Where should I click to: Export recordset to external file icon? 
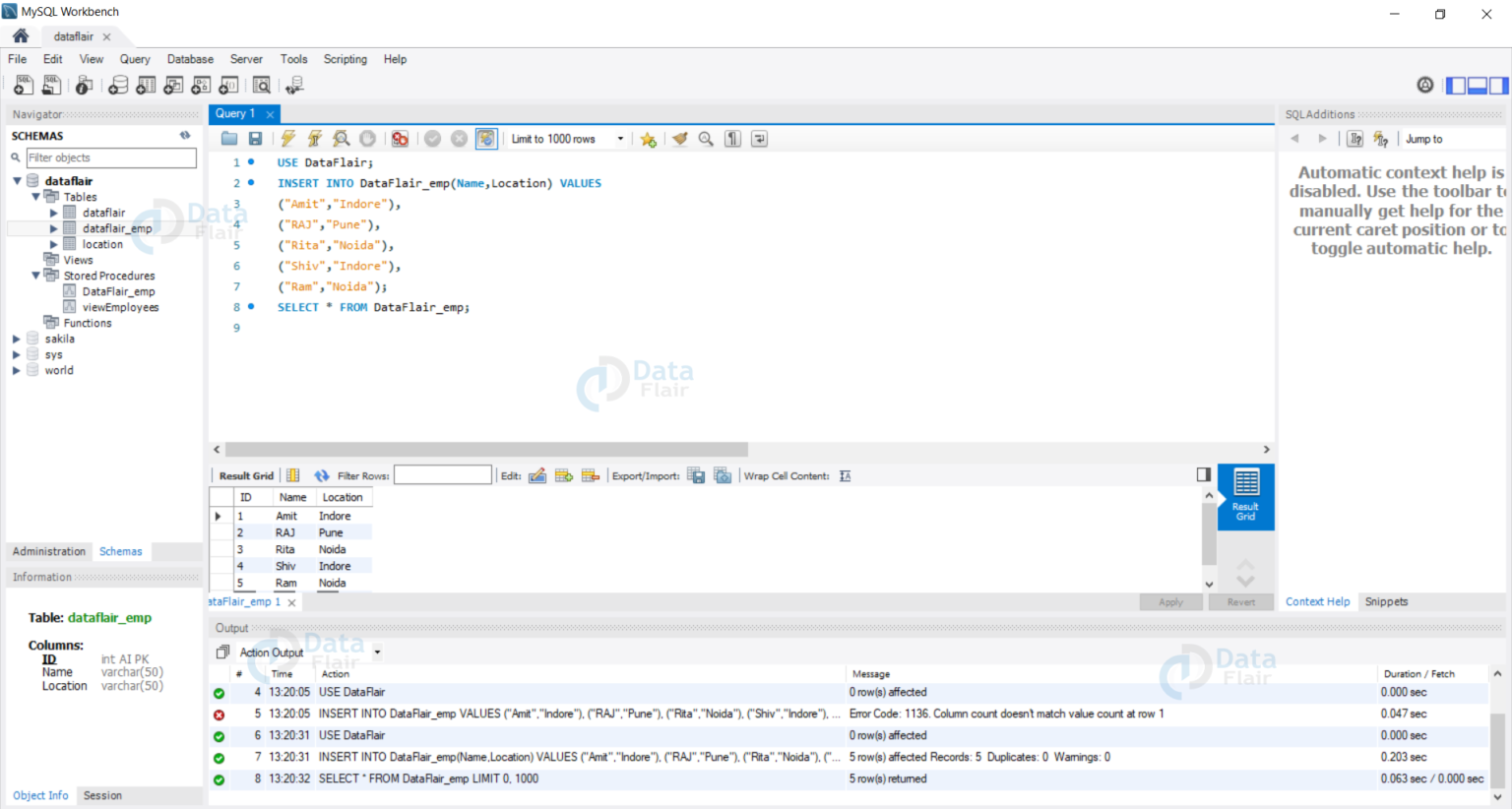tap(696, 475)
